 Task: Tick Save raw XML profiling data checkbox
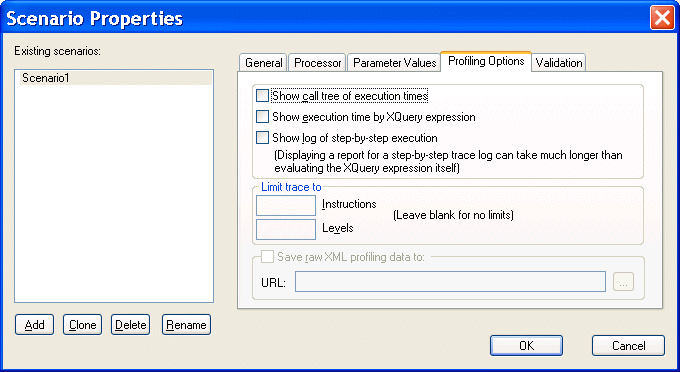point(267,257)
